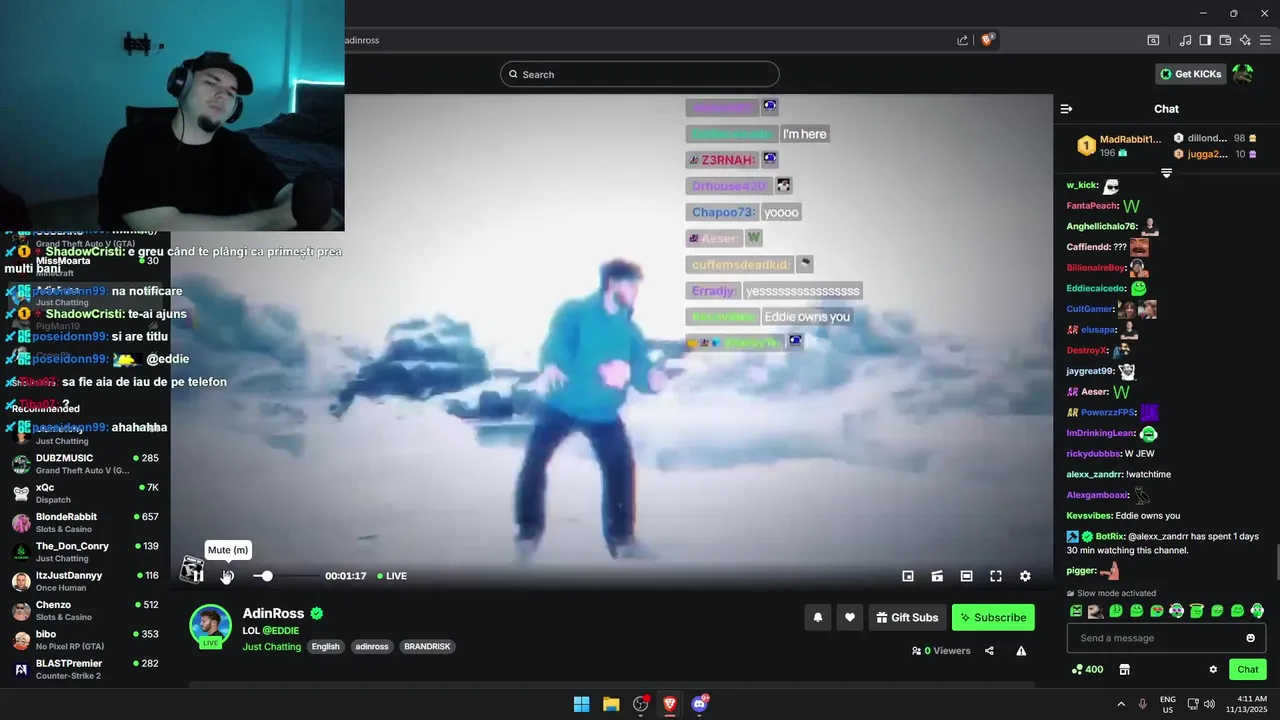Open chat settings gear
1280x720 pixels.
pos(1213,670)
